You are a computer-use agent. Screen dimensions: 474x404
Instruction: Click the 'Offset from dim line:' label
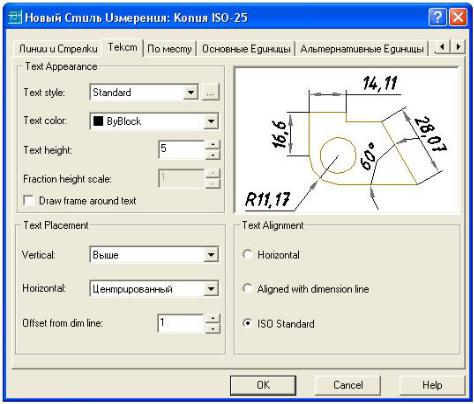pos(62,323)
